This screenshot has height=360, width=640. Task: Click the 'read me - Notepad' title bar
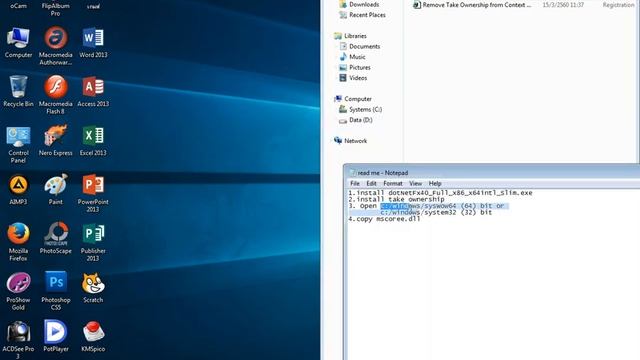492,173
